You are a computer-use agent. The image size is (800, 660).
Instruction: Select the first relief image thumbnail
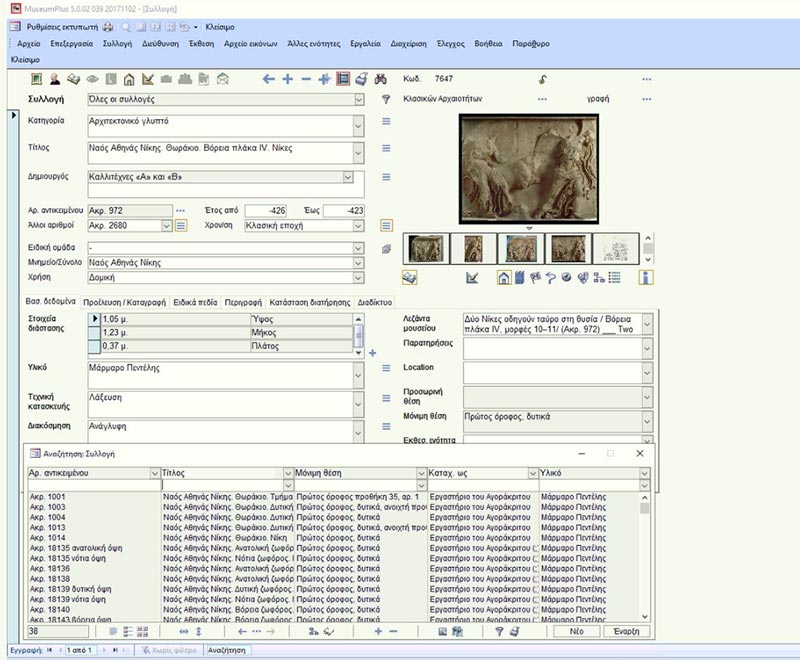426,248
